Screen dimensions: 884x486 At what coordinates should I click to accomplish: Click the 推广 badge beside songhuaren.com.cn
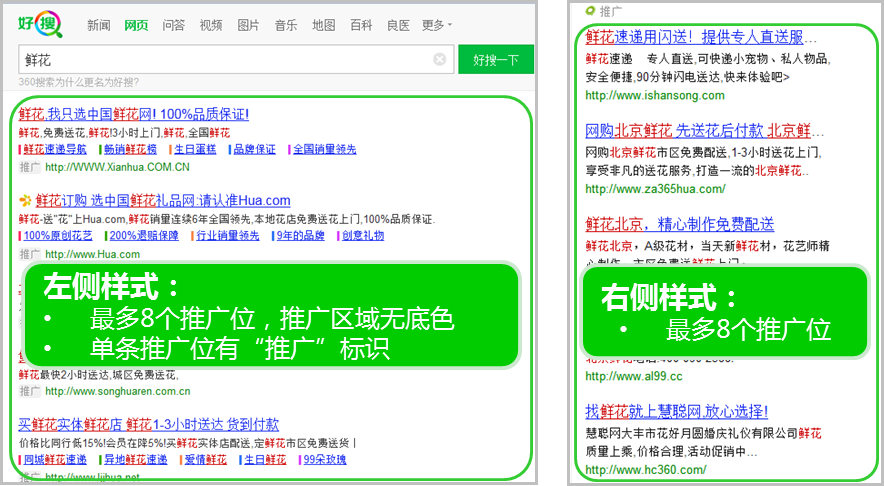[x=29, y=390]
